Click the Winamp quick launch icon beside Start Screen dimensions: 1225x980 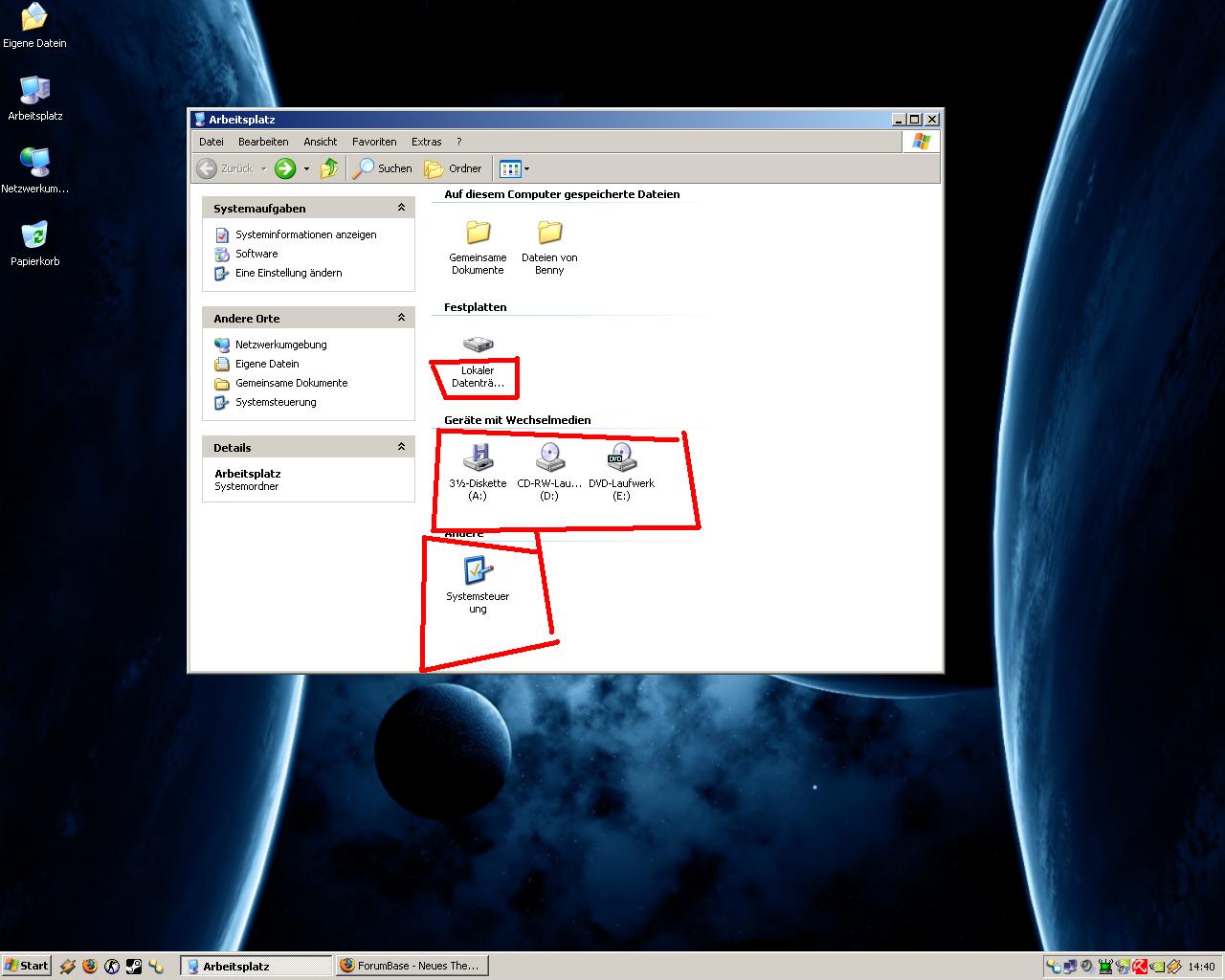(68, 966)
